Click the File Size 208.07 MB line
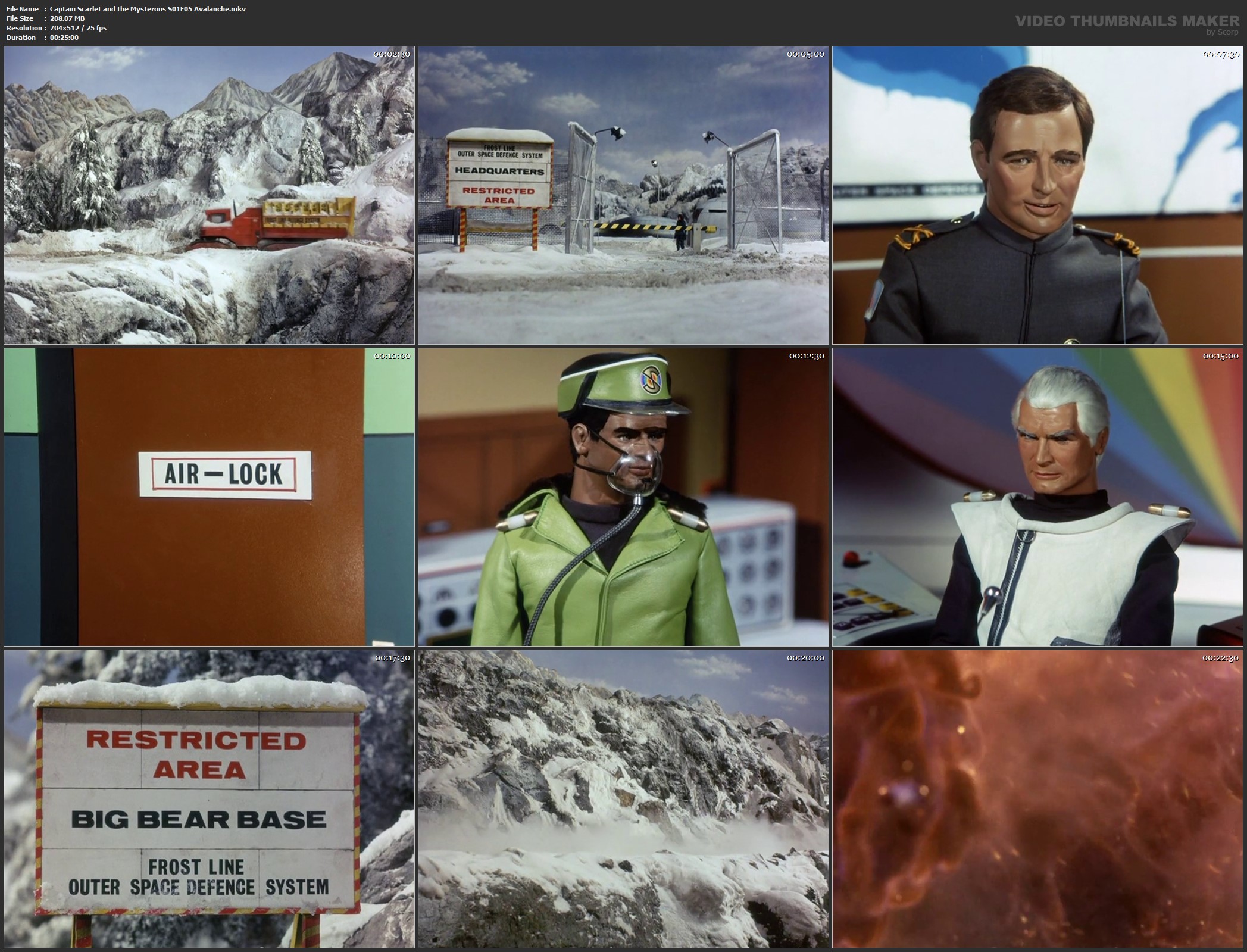 [67, 18]
